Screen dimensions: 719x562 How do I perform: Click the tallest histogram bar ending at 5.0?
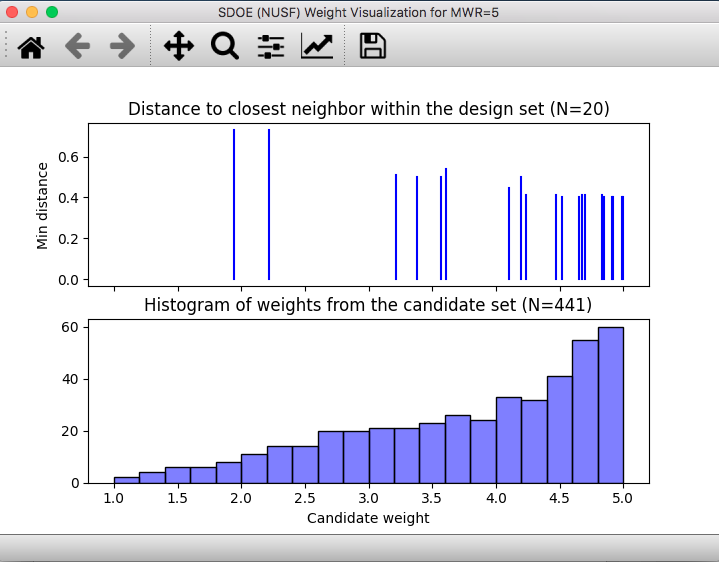coord(611,405)
